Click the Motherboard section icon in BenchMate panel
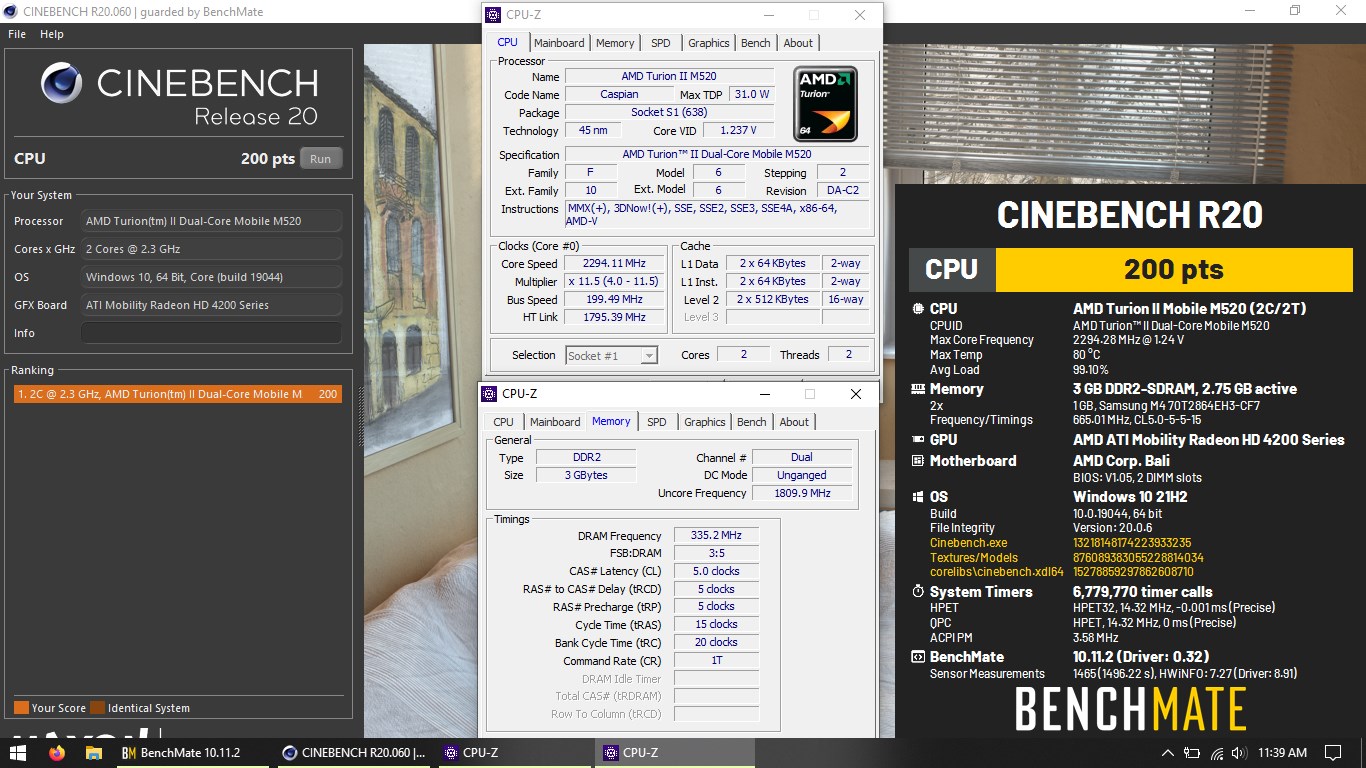The image size is (1366, 768). (x=918, y=461)
